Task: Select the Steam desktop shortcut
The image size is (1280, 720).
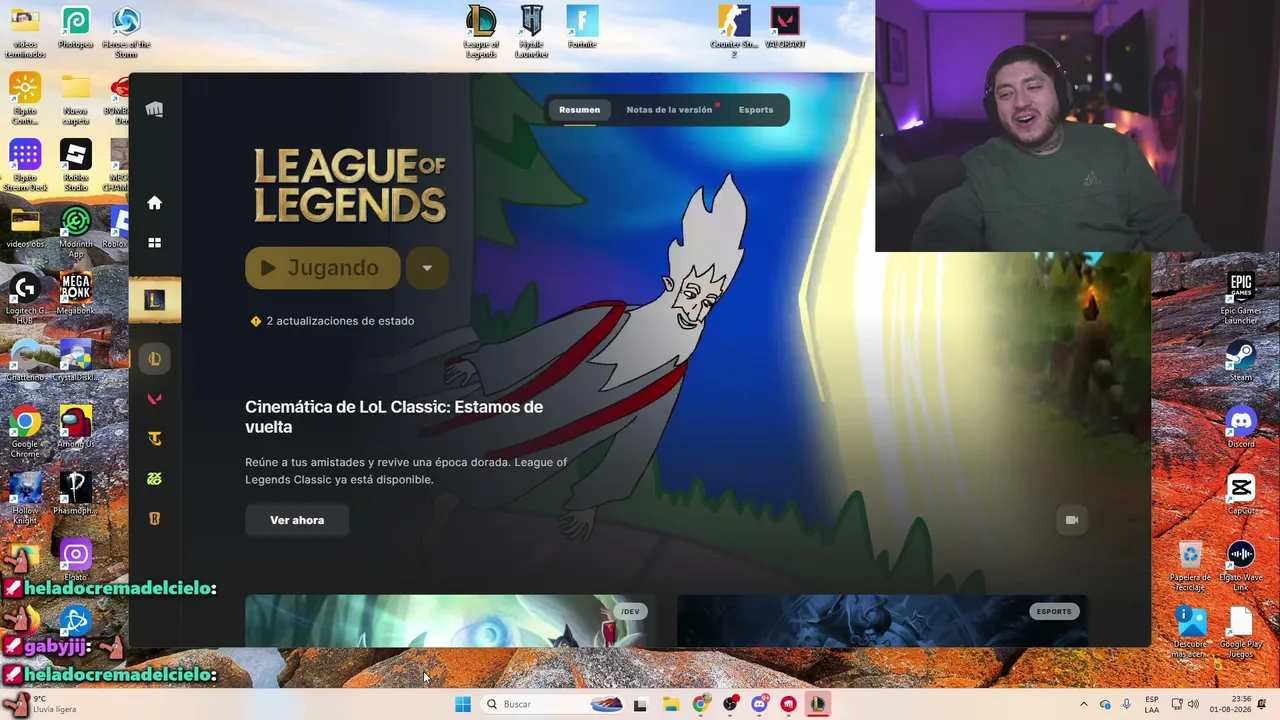Action: coord(1241,360)
